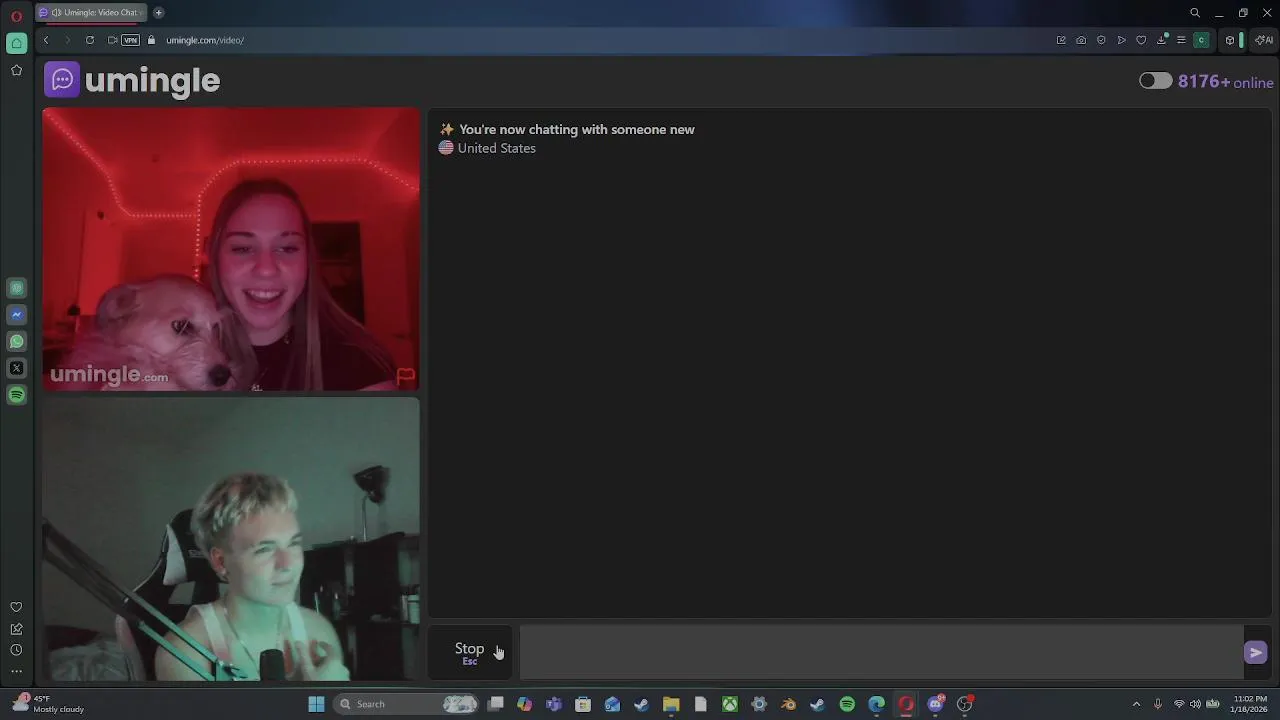
Task: Click the Umingle logo
Action: pos(132,80)
